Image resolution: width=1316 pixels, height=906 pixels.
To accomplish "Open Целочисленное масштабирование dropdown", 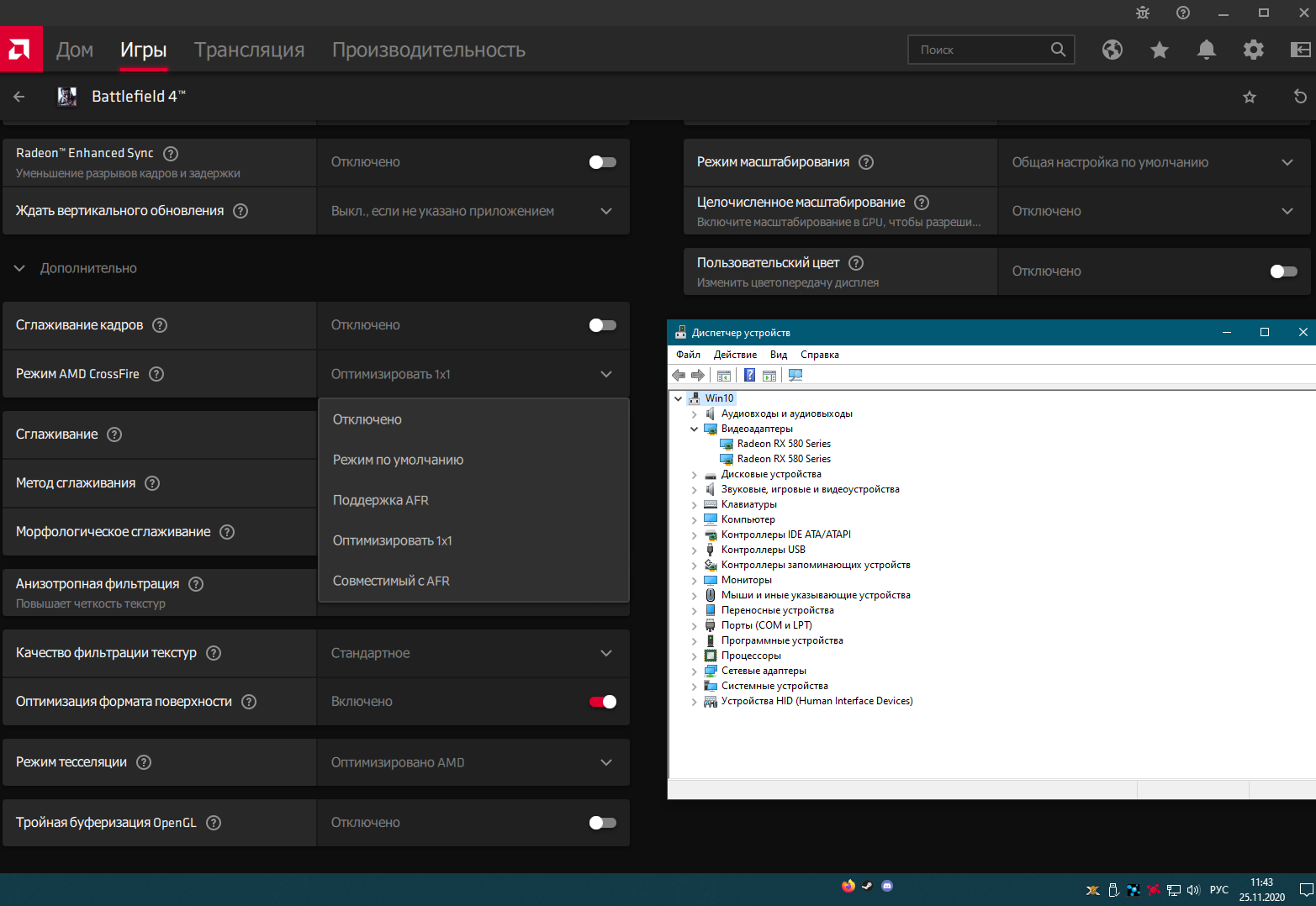I will 1155,211.
